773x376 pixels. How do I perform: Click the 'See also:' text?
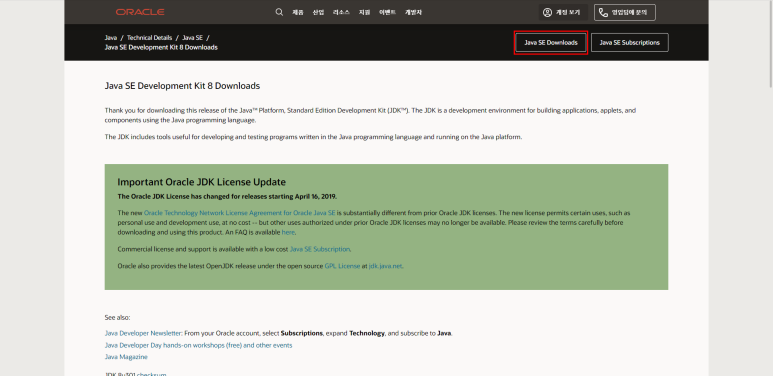117,317
